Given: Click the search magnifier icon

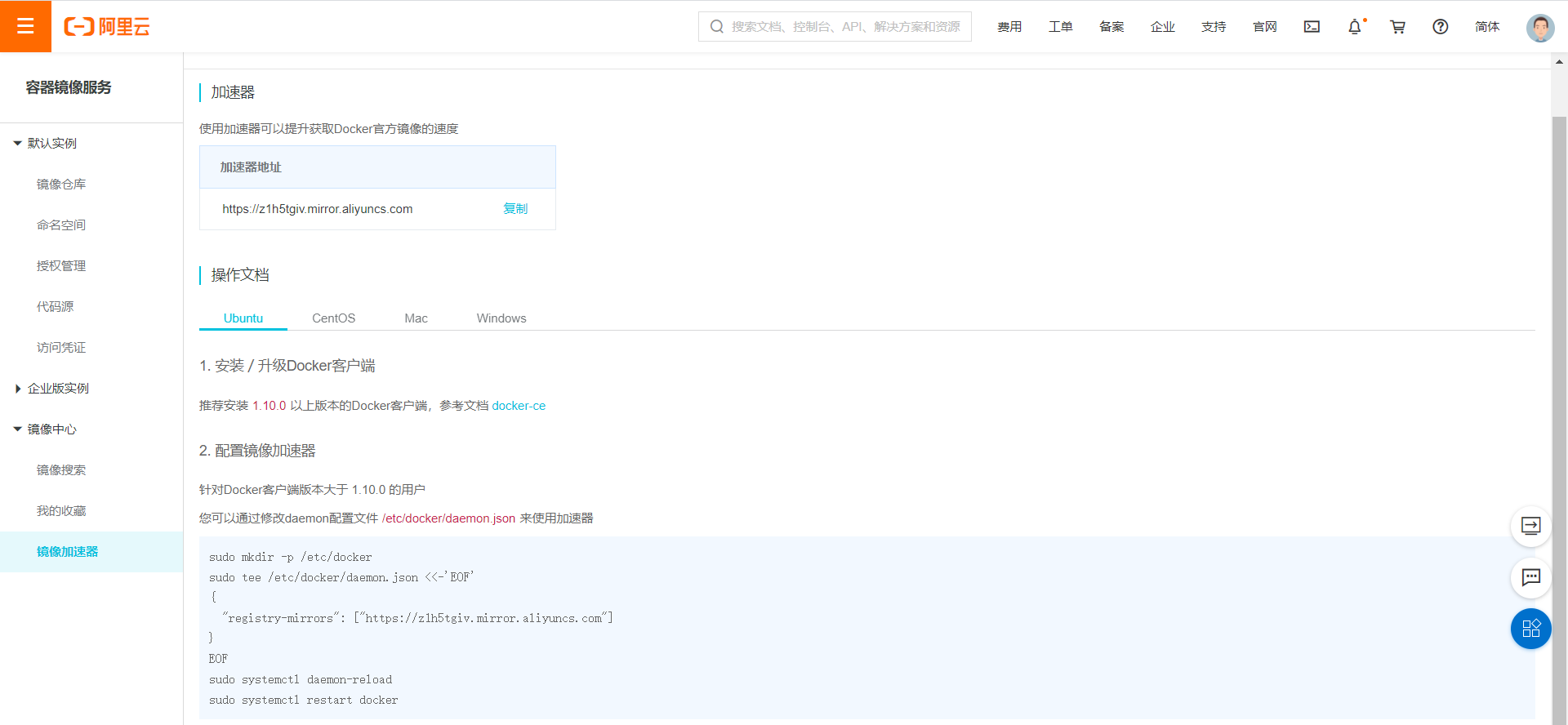Looking at the screenshot, I should click(717, 27).
